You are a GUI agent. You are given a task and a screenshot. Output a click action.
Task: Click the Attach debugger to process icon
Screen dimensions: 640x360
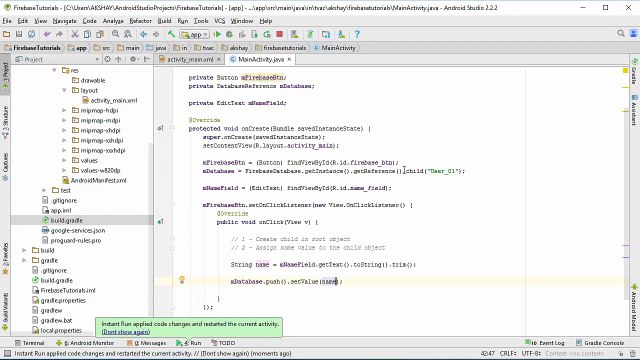point(255,34)
